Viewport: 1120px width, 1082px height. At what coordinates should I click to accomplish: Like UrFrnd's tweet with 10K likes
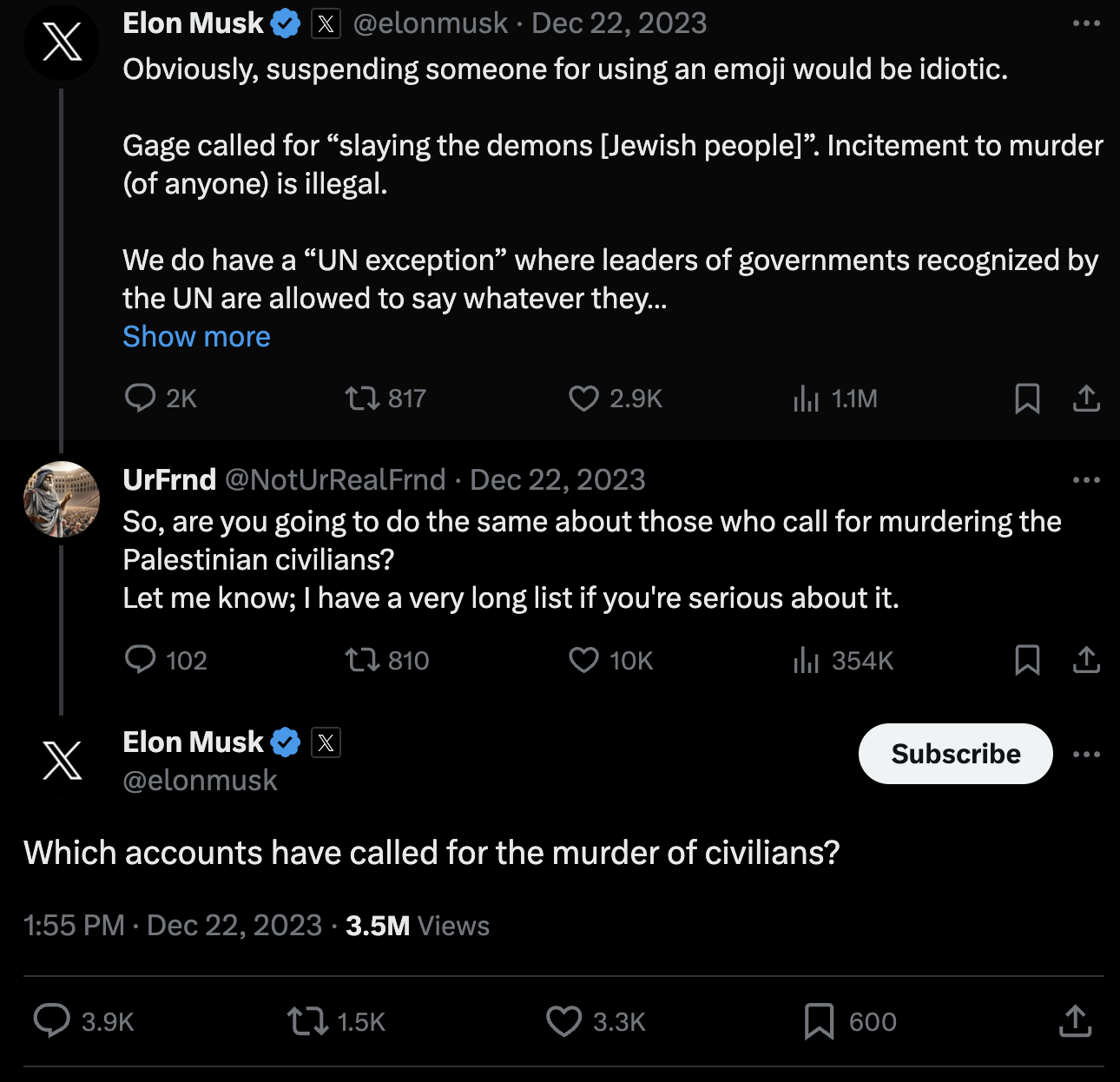tap(583, 660)
